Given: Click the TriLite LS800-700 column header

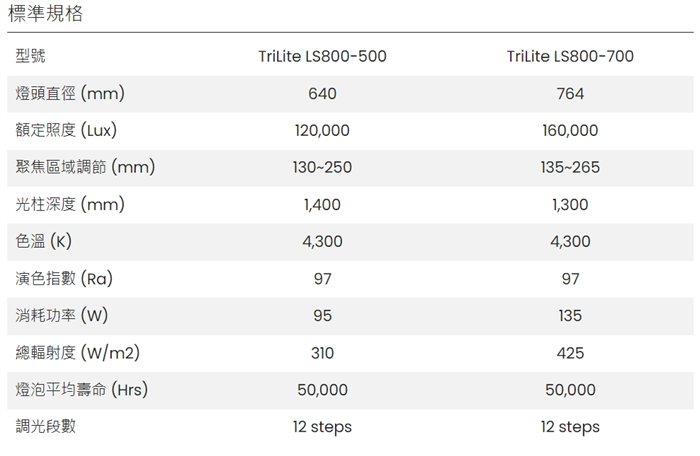Looking at the screenshot, I should [570, 56].
